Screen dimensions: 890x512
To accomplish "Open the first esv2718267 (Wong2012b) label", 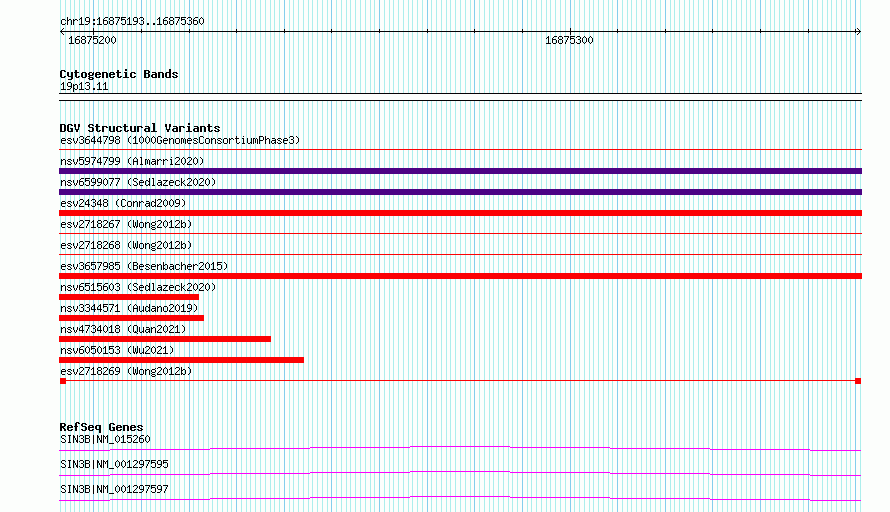I will point(126,224).
